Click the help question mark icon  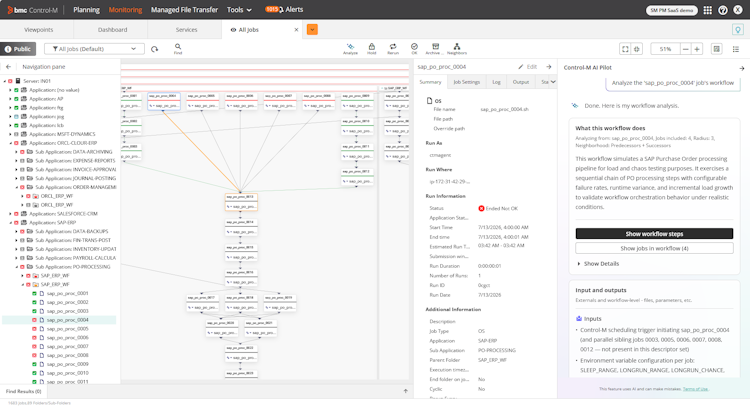[x=723, y=10]
